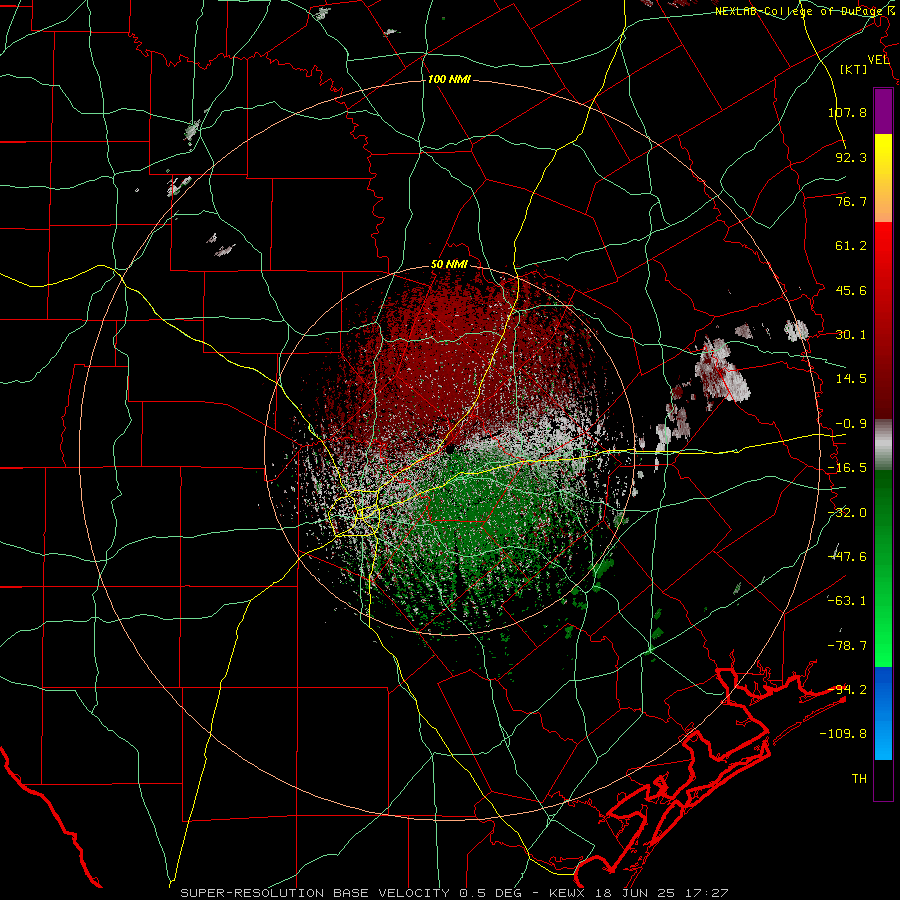Viewport: 900px width, 900px height.
Task: Select the 14.5 velocity scale value
Action: pos(851,379)
